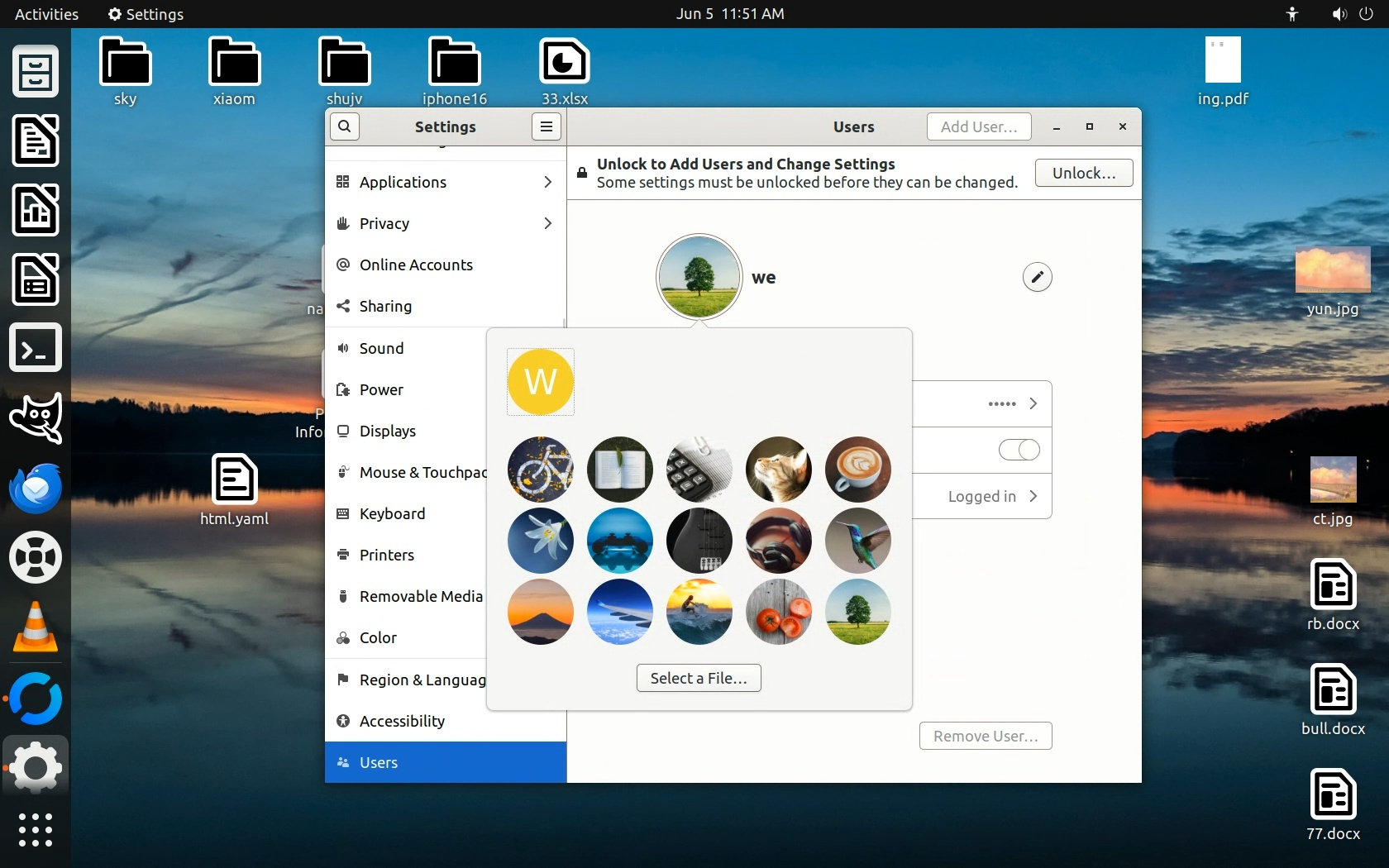
Task: Click the pencil edit icon beside username
Action: [x=1037, y=277]
